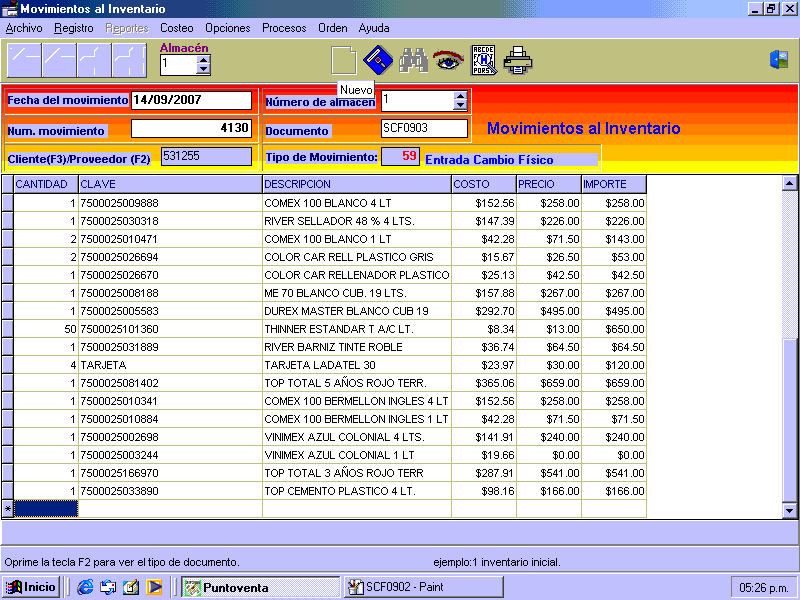
Task: Click the Documento field showing SCF0903
Action: tap(424, 129)
